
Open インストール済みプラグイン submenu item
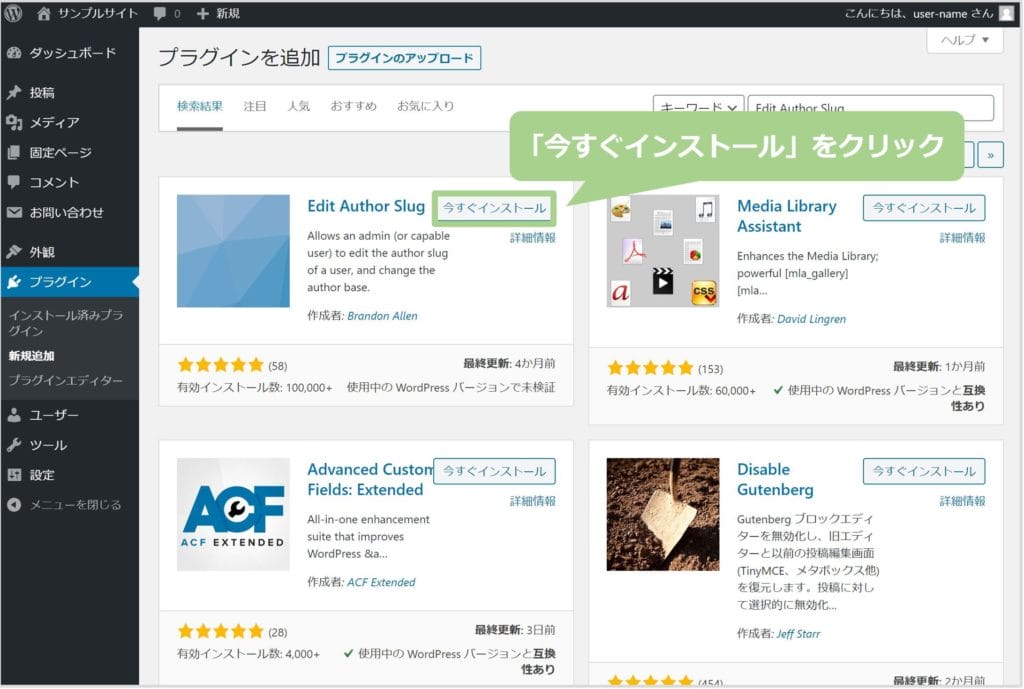65,323
